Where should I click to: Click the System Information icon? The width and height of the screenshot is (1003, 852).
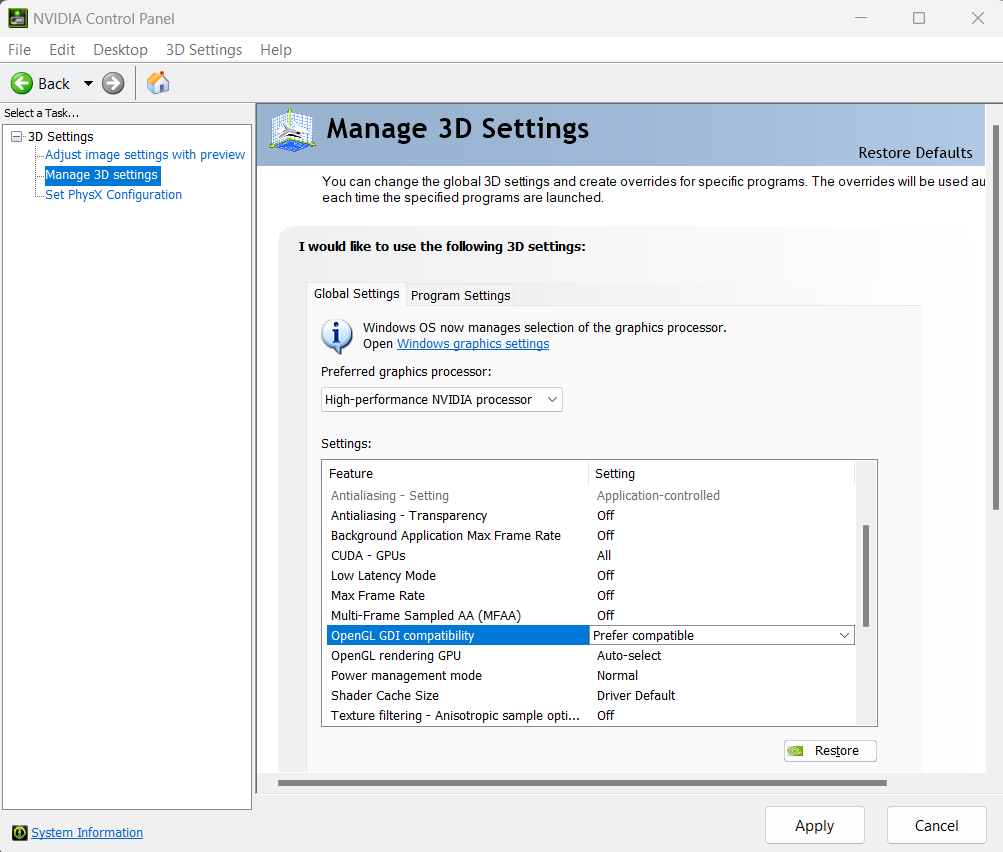[x=20, y=832]
